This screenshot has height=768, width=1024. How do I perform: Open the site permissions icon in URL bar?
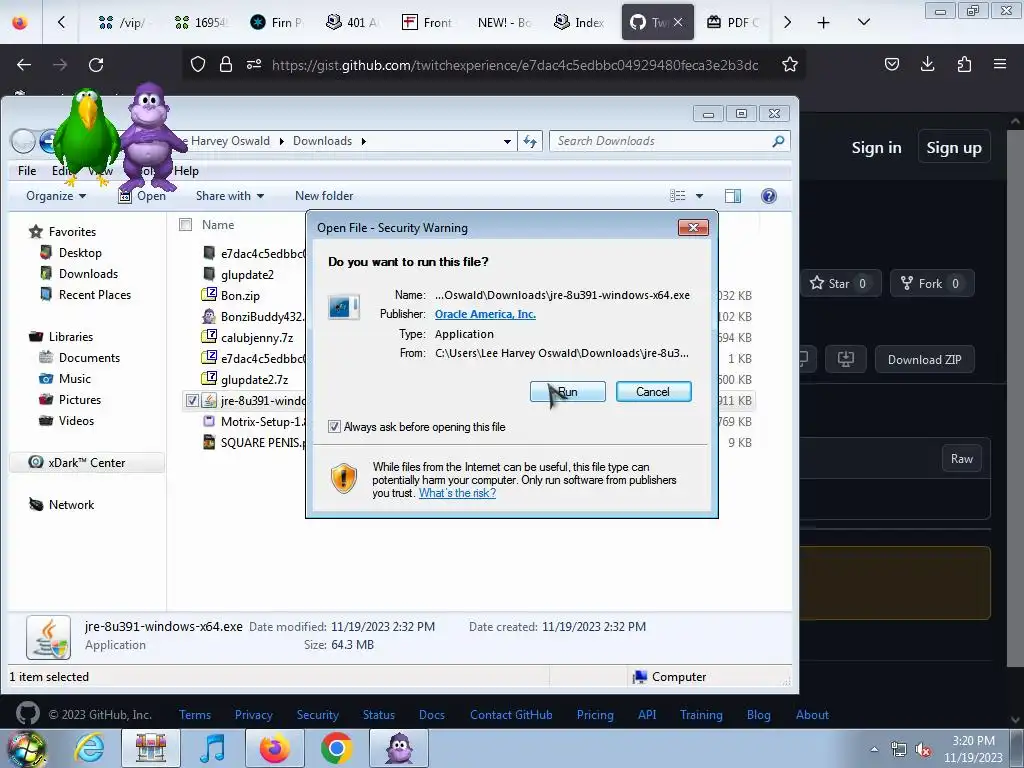click(x=254, y=64)
